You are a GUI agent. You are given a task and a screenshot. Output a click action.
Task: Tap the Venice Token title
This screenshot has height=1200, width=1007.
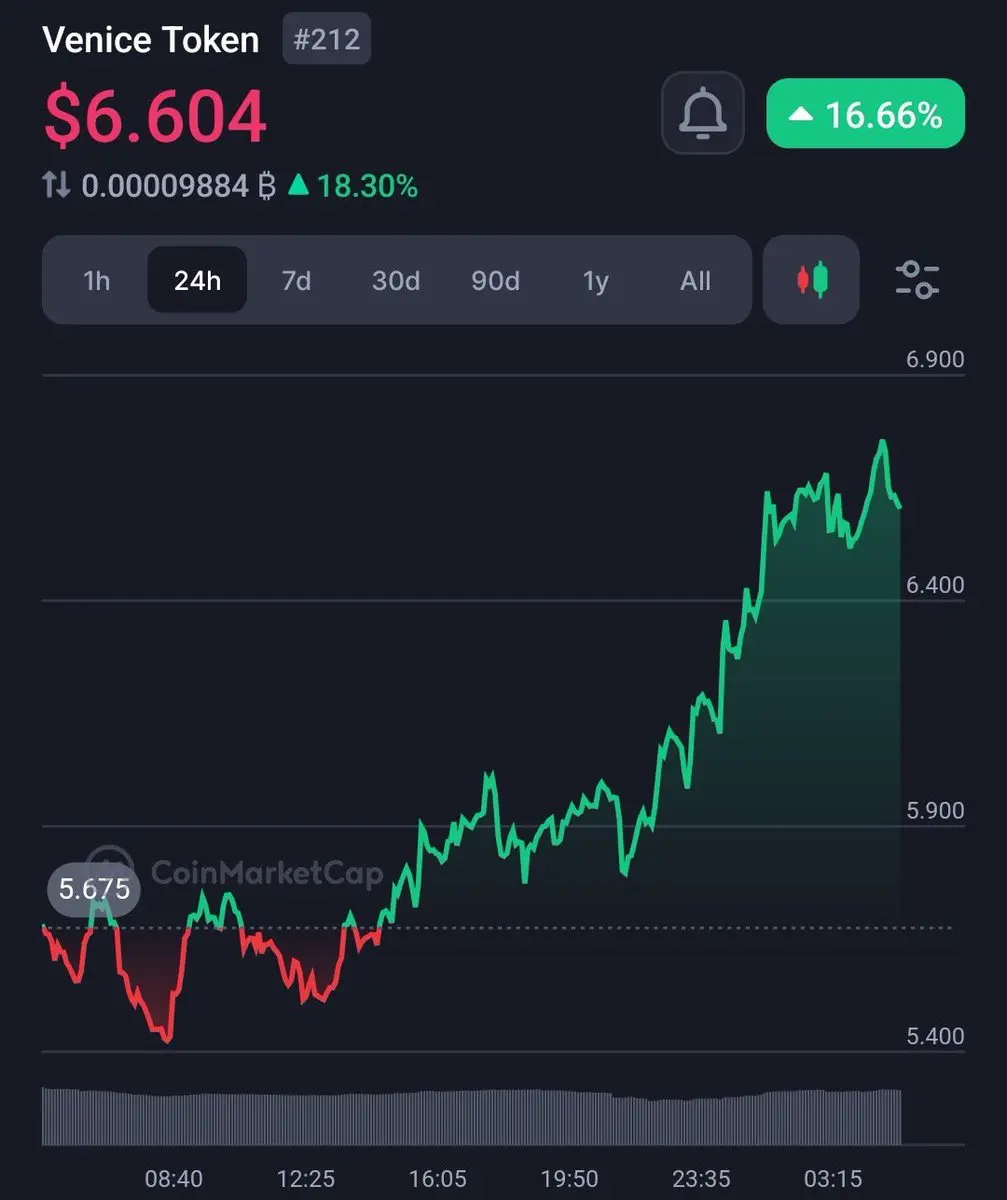click(151, 40)
